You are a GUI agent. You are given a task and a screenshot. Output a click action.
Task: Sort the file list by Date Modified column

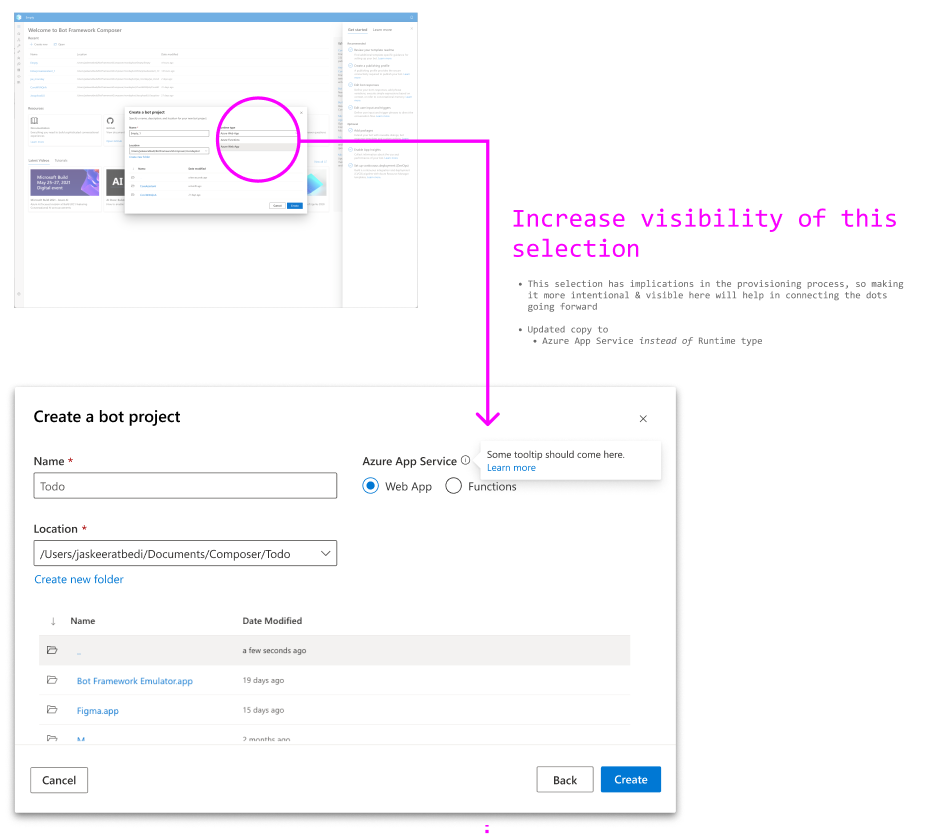tap(272, 621)
